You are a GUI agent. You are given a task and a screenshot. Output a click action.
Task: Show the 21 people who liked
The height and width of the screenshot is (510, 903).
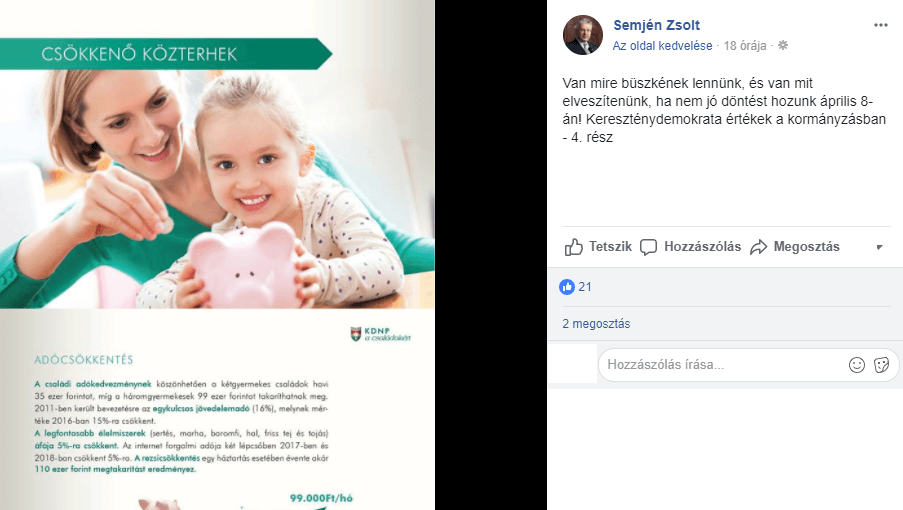coord(585,287)
